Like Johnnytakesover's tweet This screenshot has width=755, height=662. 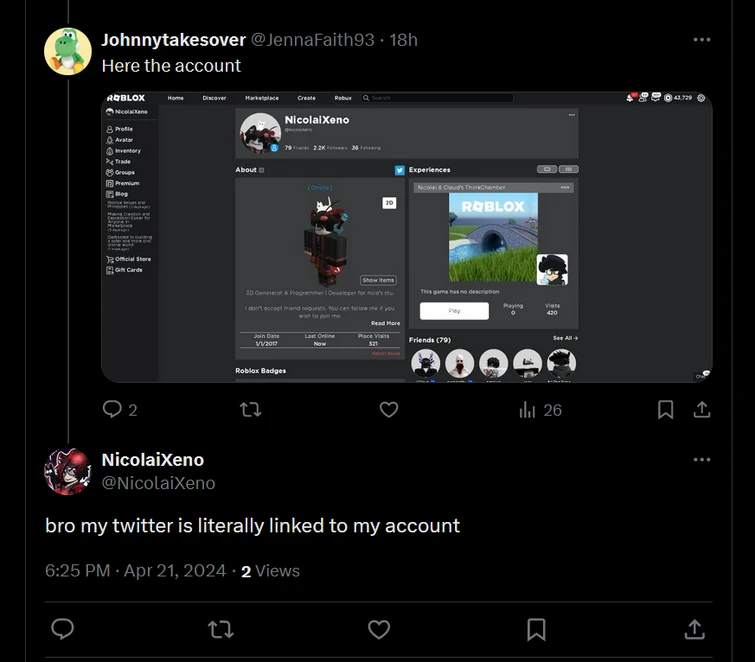[x=389, y=410]
